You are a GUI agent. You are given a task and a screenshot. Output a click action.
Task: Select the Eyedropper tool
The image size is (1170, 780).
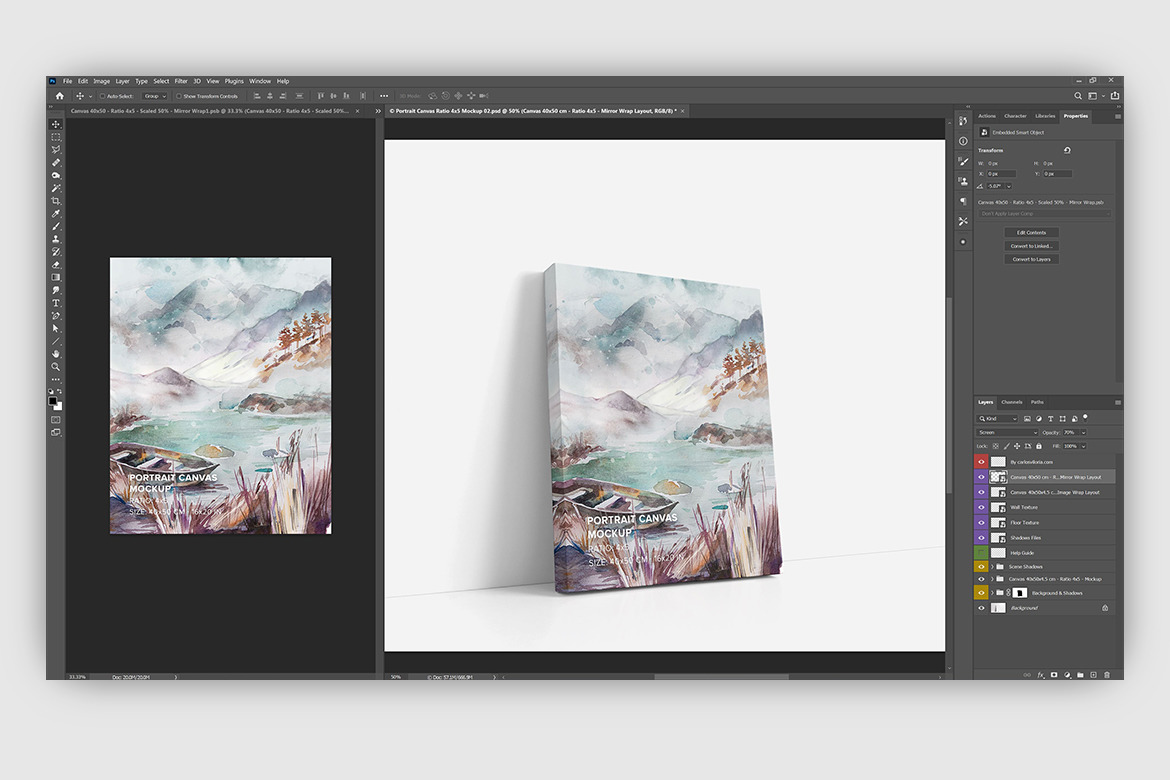pos(56,213)
